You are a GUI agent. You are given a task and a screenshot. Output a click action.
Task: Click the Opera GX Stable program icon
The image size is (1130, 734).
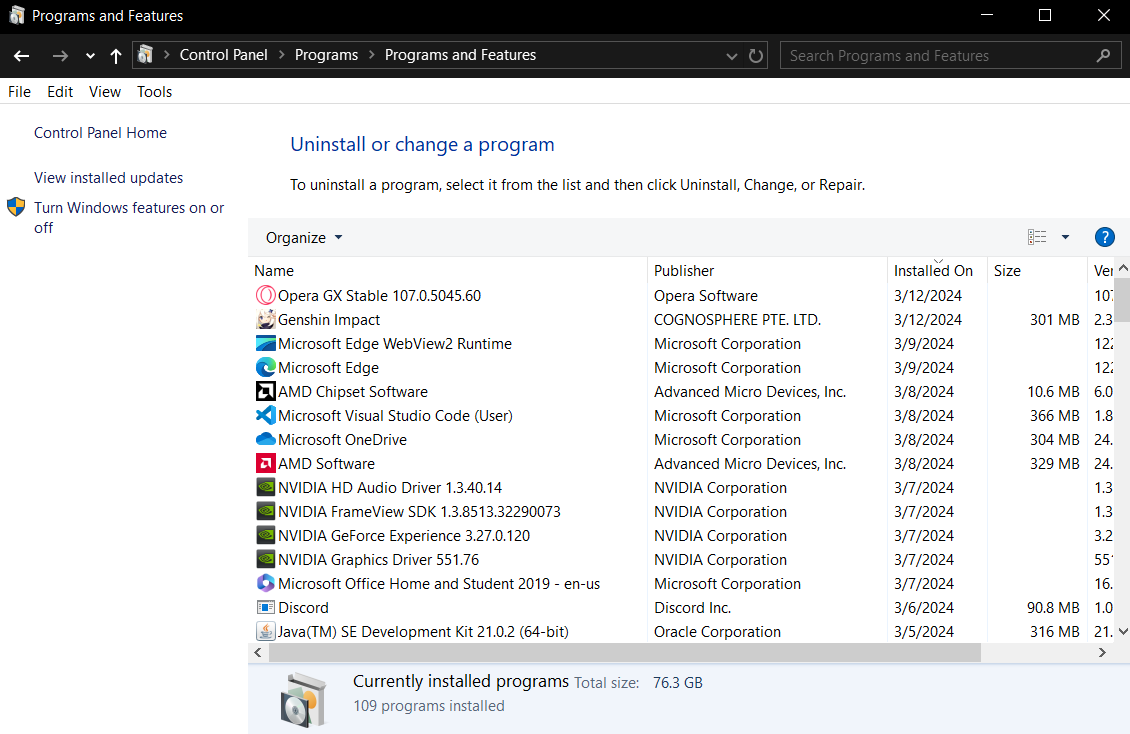[x=265, y=295]
